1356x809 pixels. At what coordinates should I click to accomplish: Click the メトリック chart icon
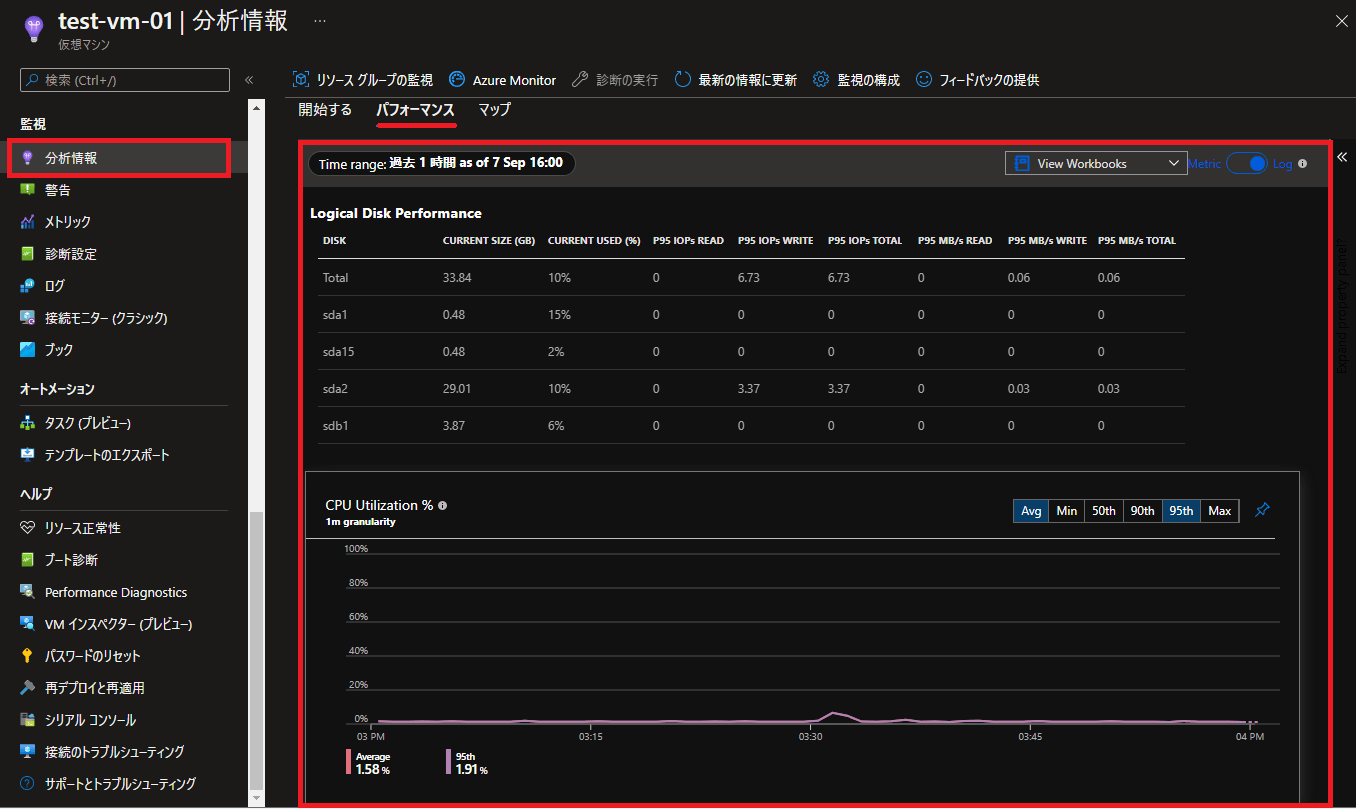28,222
